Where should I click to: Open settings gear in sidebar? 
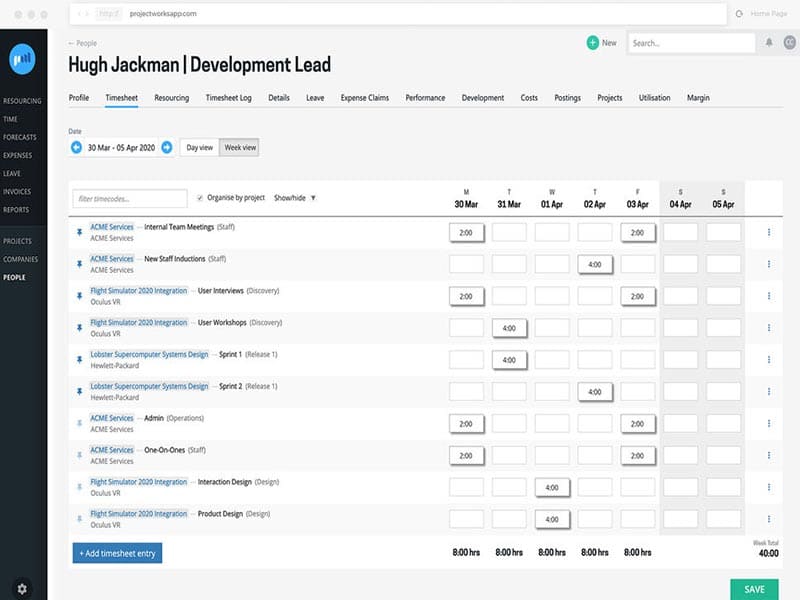pos(22,588)
